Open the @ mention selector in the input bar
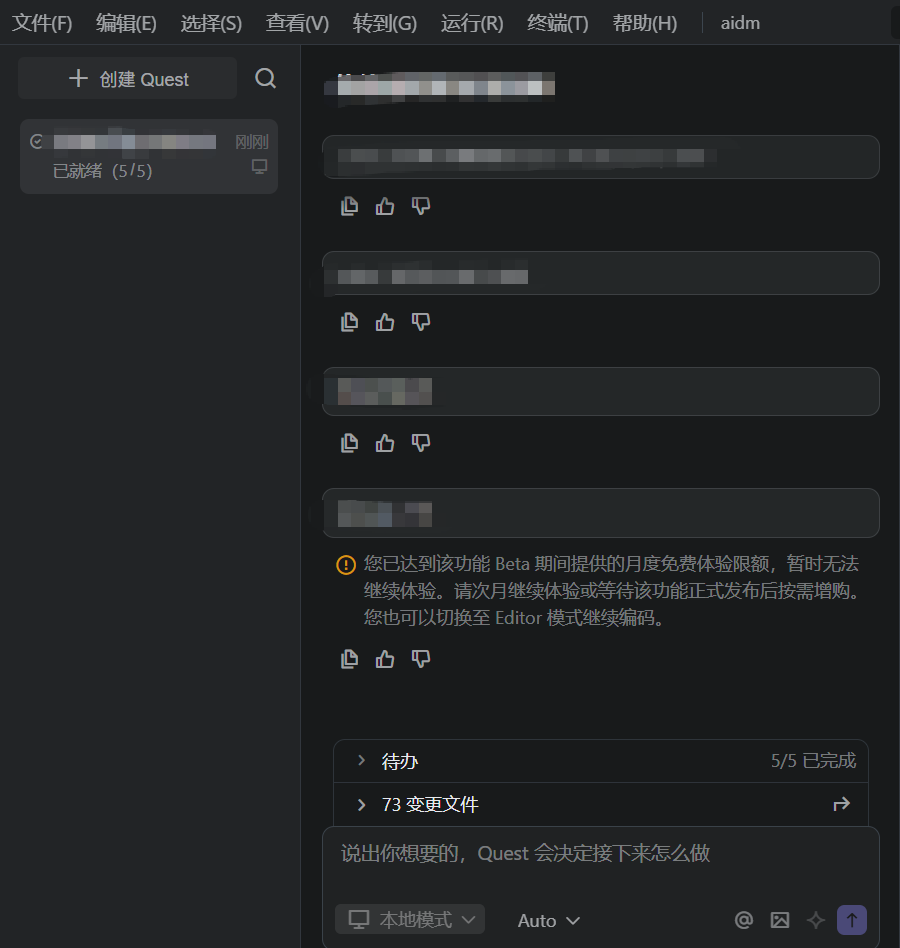 pyautogui.click(x=744, y=919)
